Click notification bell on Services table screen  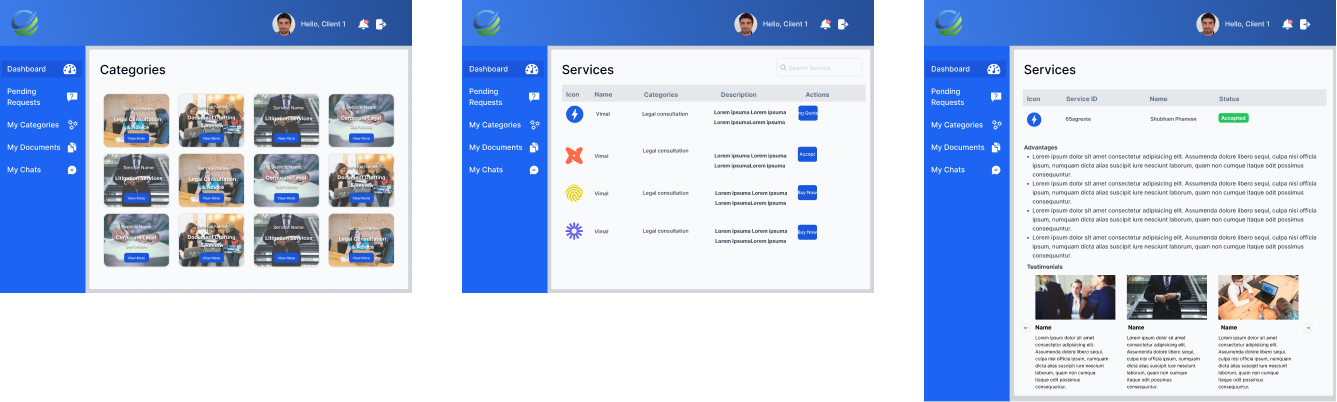[825, 24]
